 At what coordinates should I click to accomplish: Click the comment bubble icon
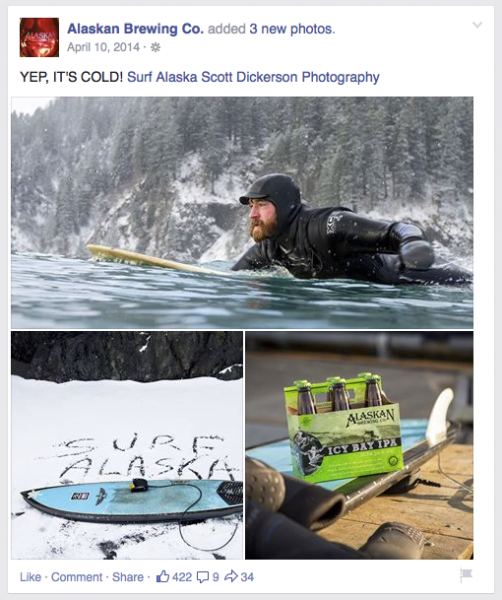pos(203,577)
